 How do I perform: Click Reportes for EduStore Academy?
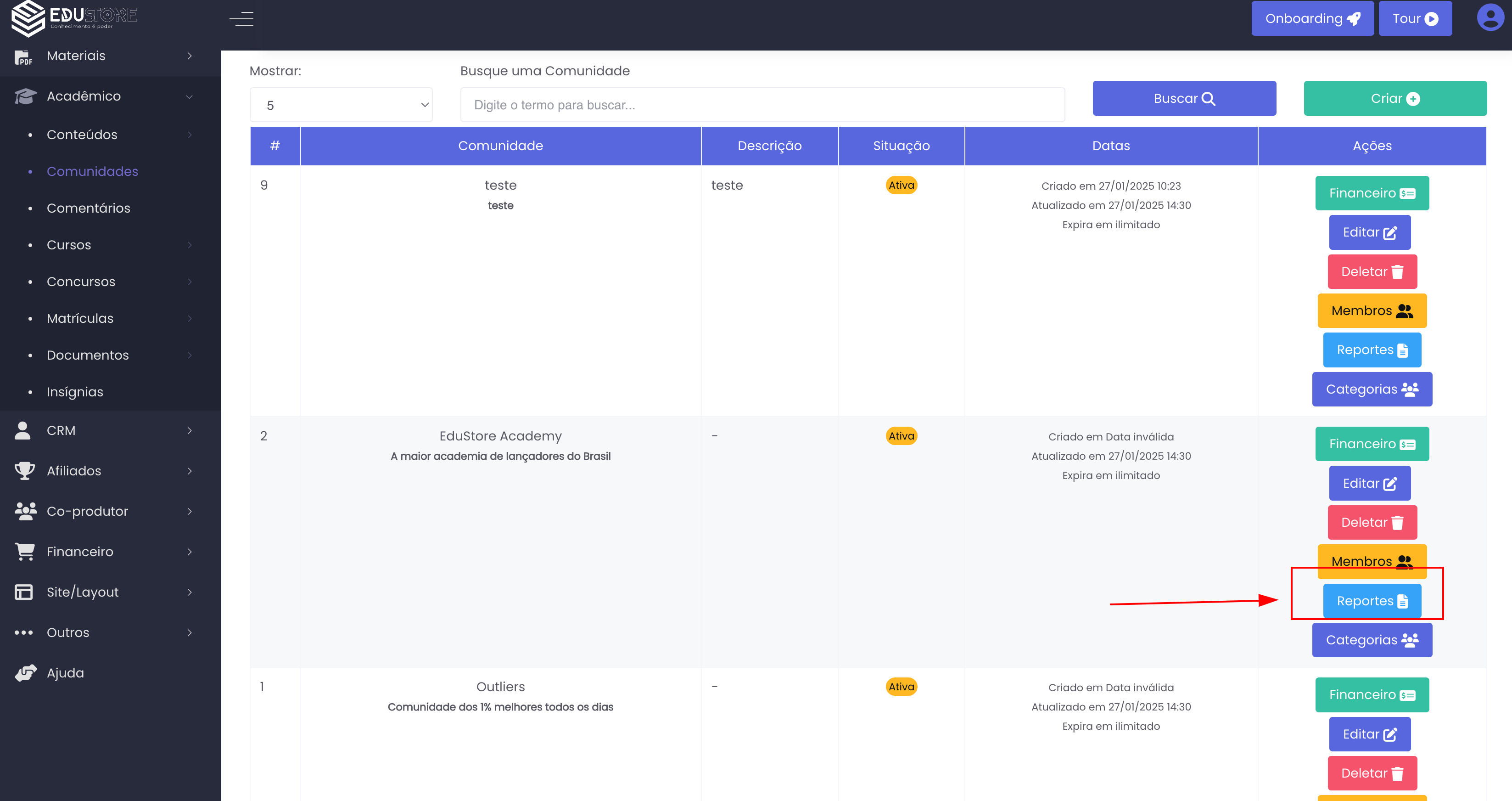(x=1372, y=601)
